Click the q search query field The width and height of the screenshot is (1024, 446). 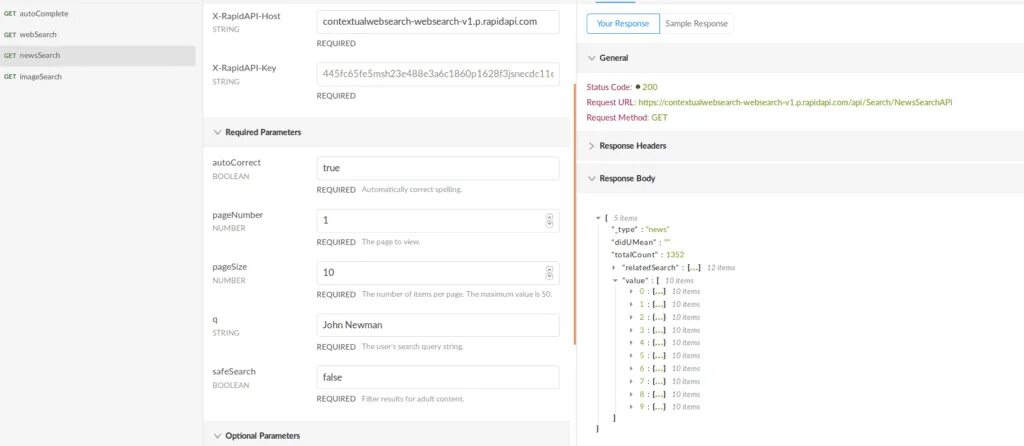437,325
